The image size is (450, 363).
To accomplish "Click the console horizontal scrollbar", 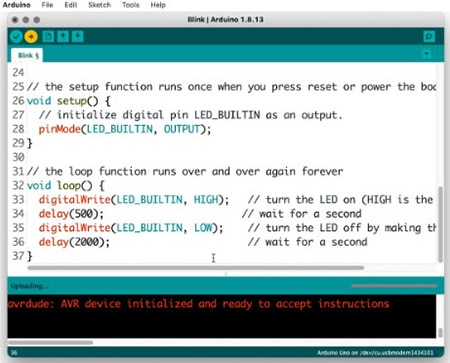I will coord(50,342).
